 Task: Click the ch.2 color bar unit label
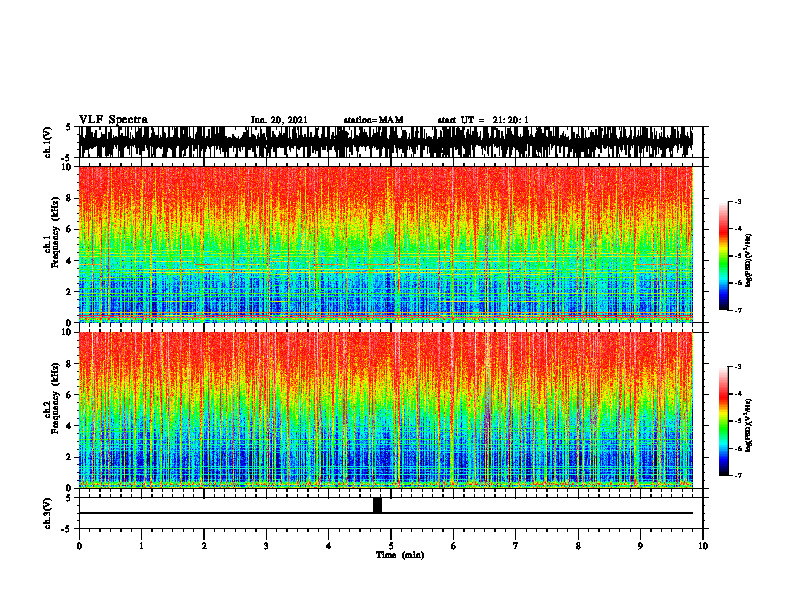click(748, 425)
